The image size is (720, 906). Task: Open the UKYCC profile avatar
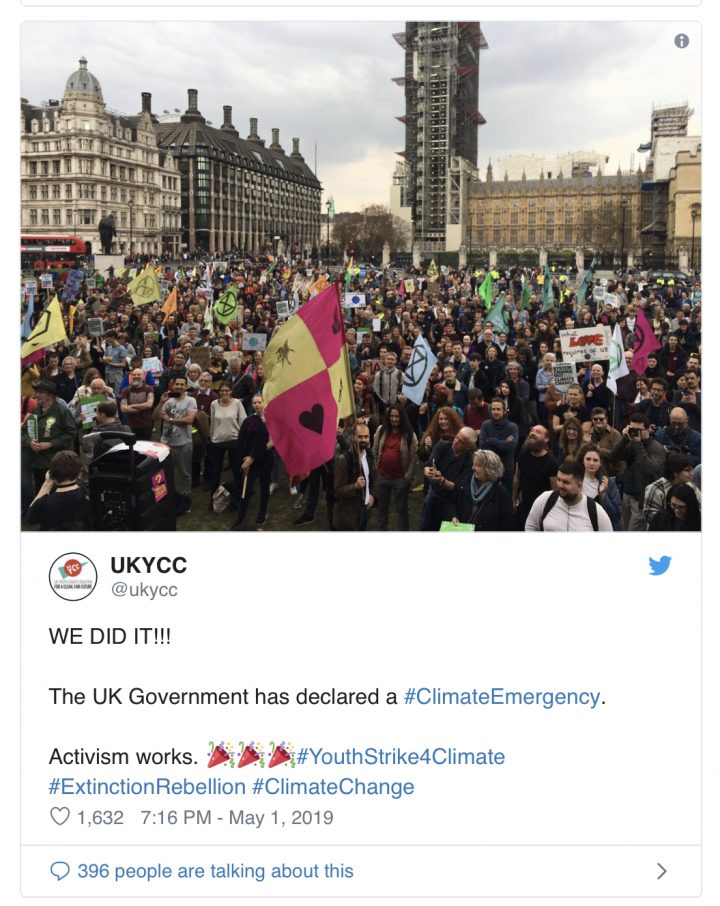(x=73, y=576)
